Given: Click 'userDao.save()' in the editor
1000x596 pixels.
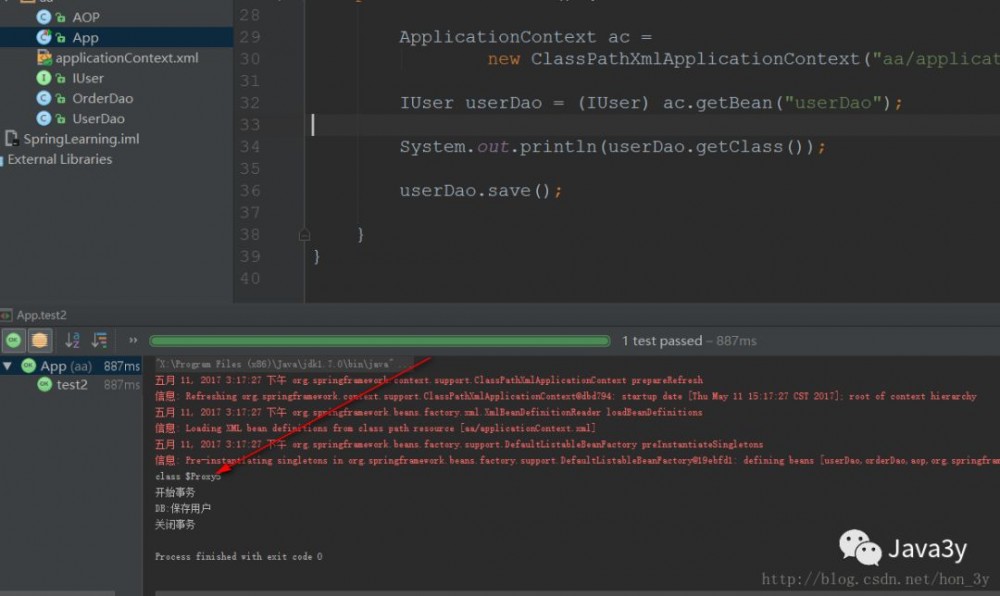Looking at the screenshot, I should pyautogui.click(x=475, y=191).
